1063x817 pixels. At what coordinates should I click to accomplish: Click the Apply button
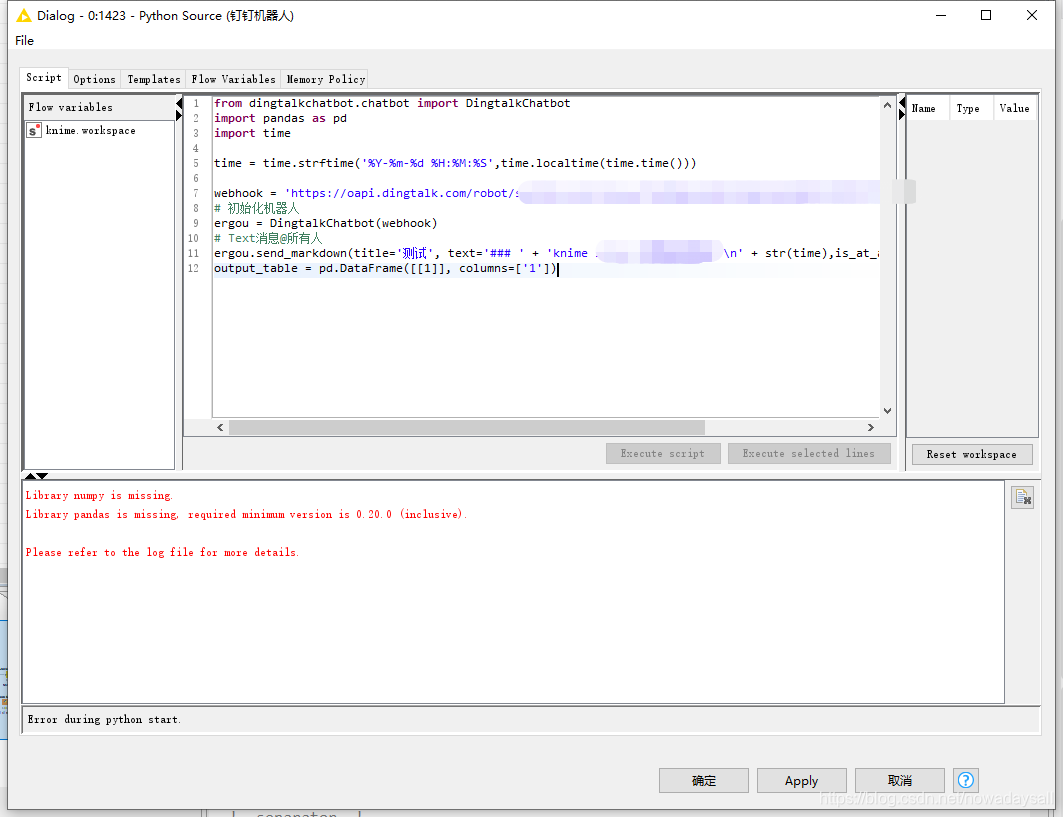pos(801,780)
